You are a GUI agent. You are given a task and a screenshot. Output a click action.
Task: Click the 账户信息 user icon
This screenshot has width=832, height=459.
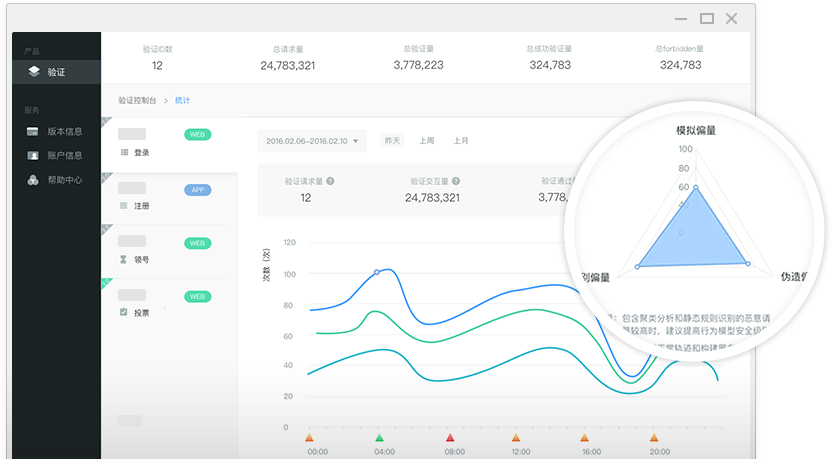[x=33, y=155]
